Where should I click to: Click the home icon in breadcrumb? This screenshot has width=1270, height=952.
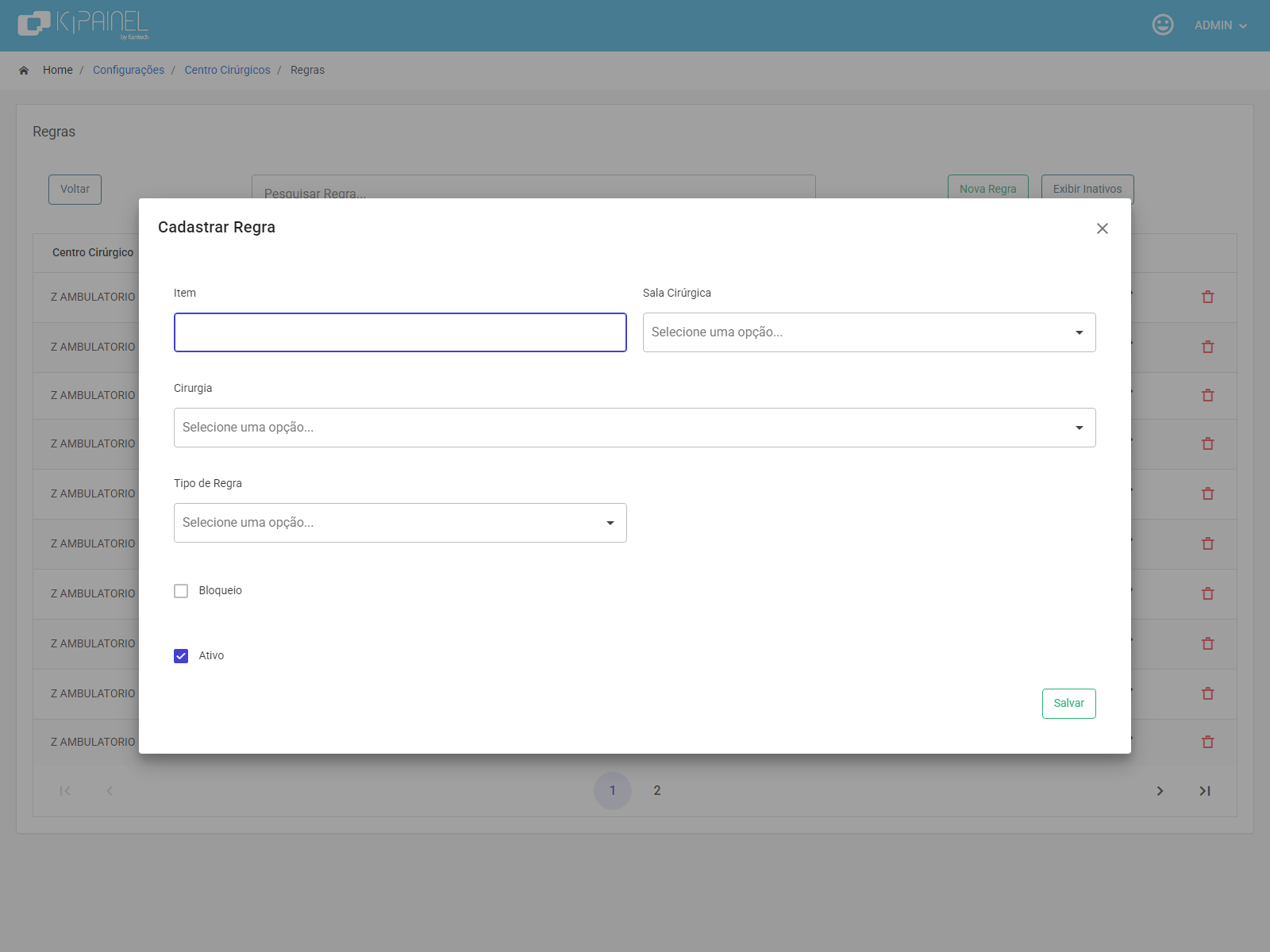[24, 71]
